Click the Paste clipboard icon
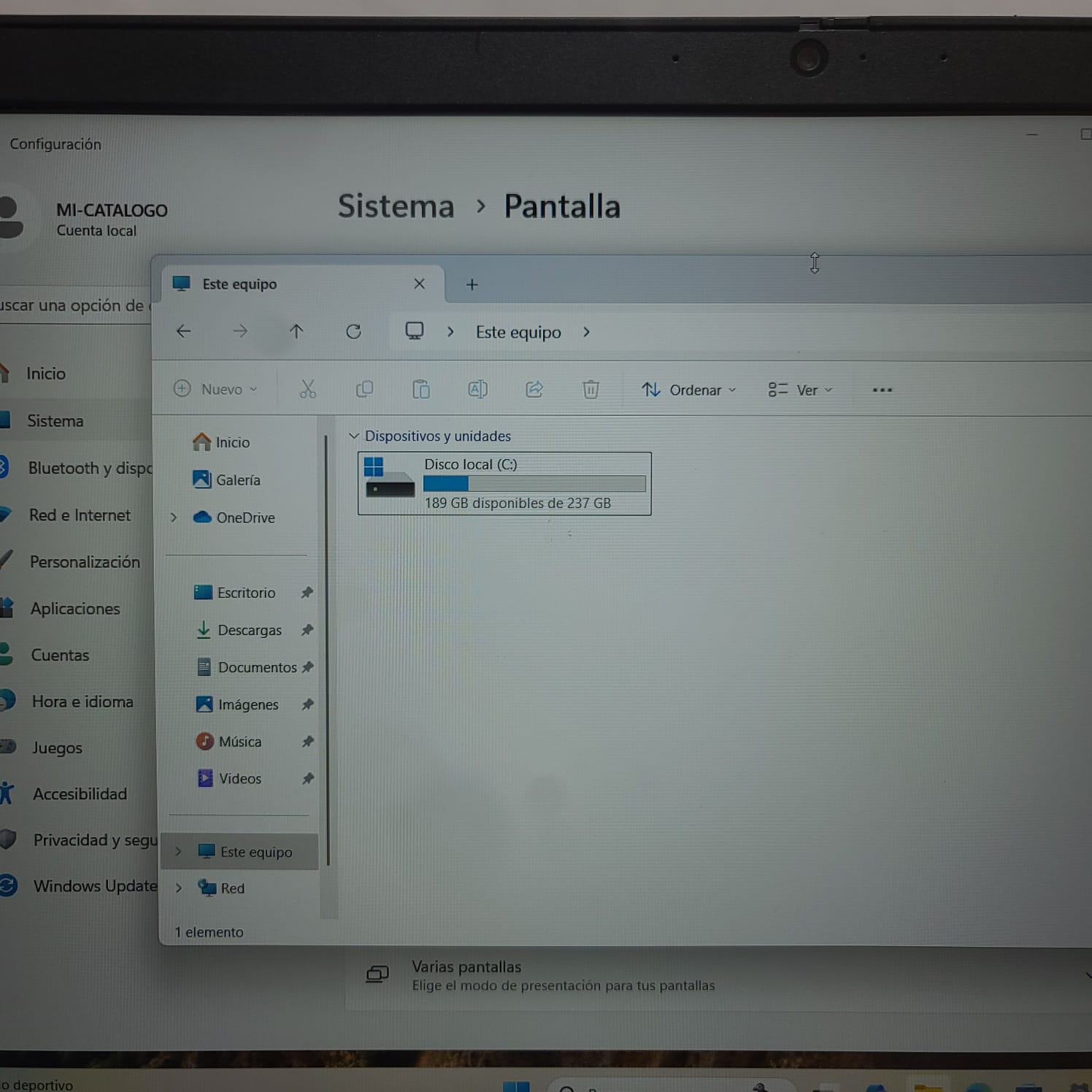The height and width of the screenshot is (1092, 1092). pyautogui.click(x=421, y=389)
